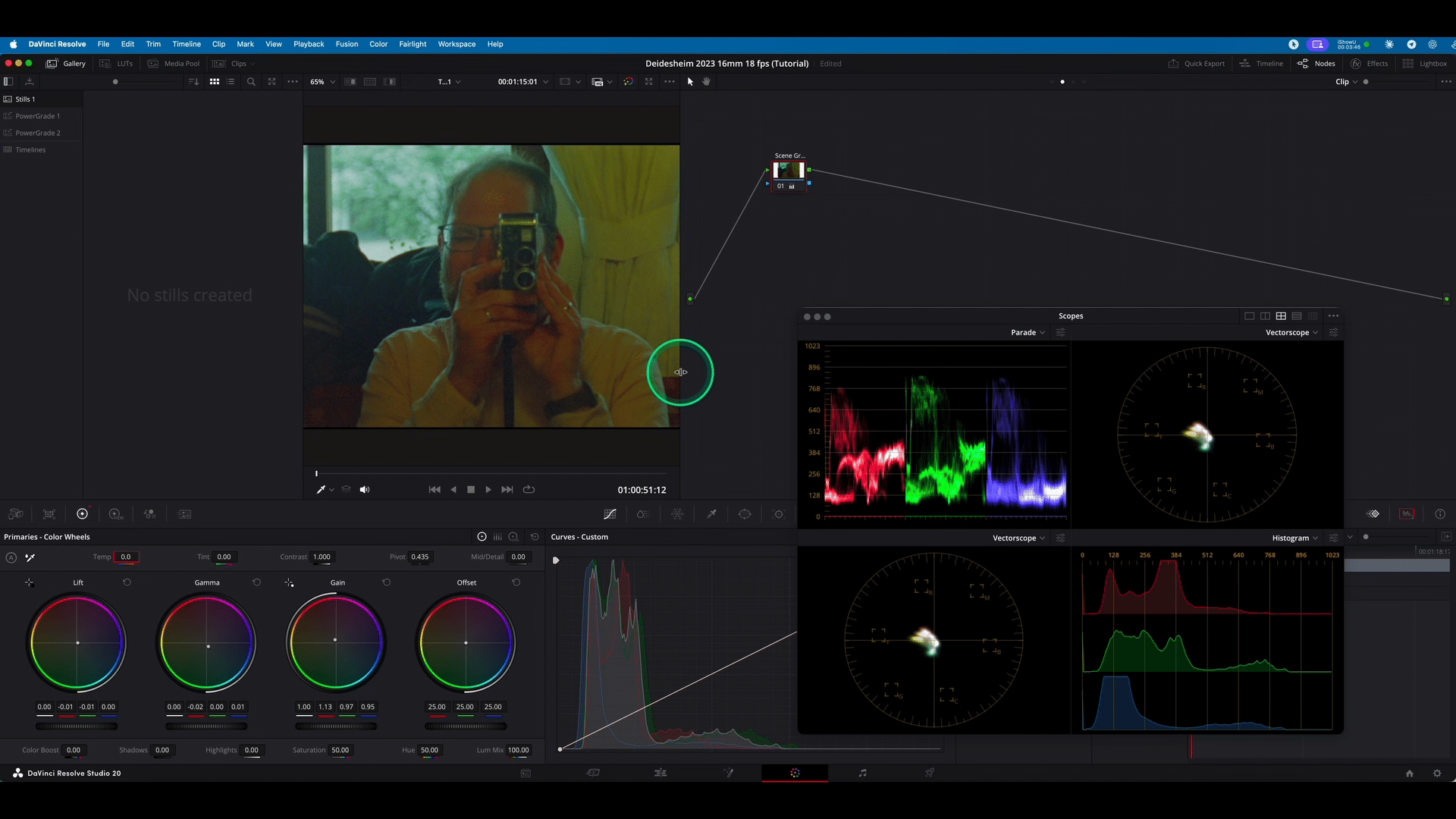The width and height of the screenshot is (1456, 819).
Task: Toggle the viewer mute speaker icon
Action: 365,490
